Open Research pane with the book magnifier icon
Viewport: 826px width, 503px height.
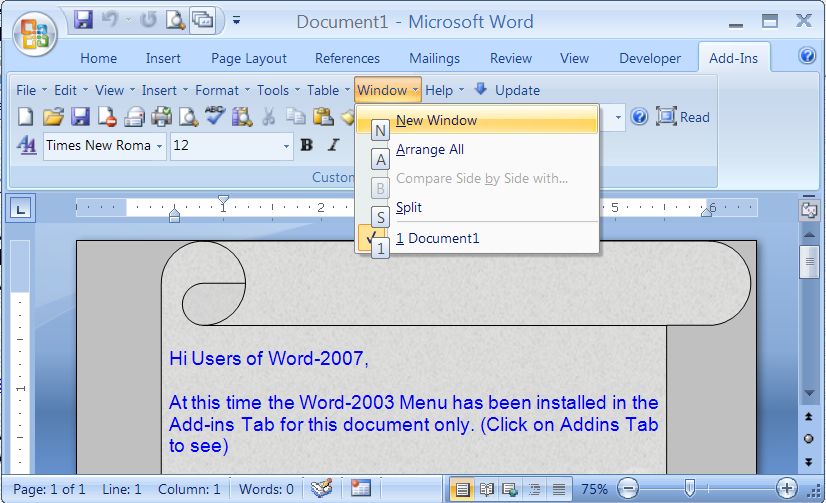tap(242, 116)
